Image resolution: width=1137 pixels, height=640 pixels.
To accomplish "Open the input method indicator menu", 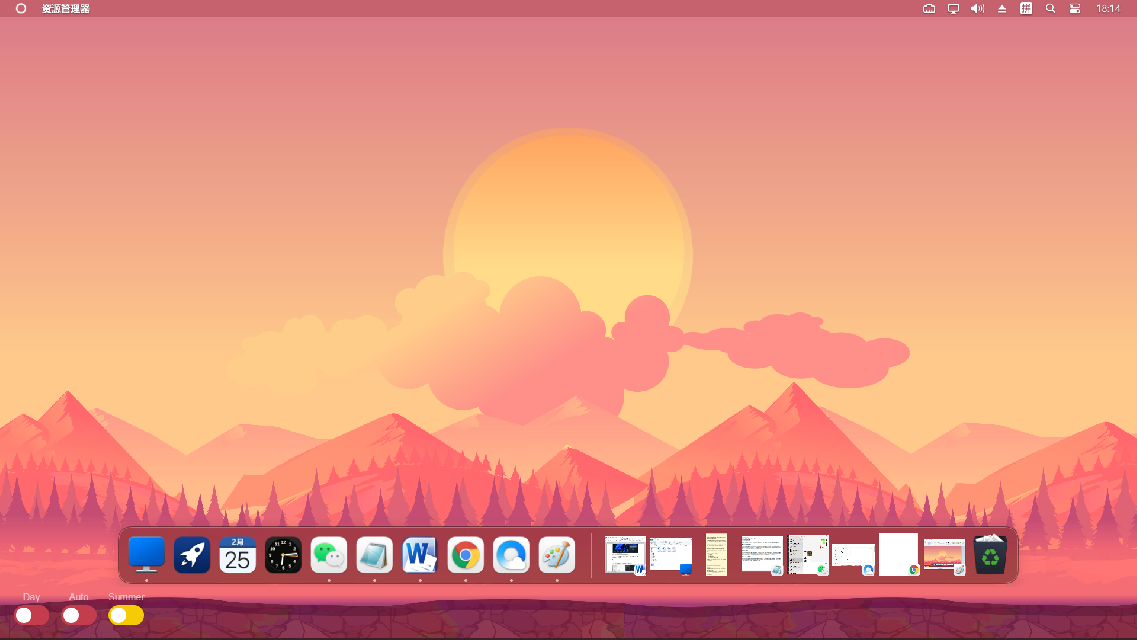I will pyautogui.click(x=1026, y=8).
